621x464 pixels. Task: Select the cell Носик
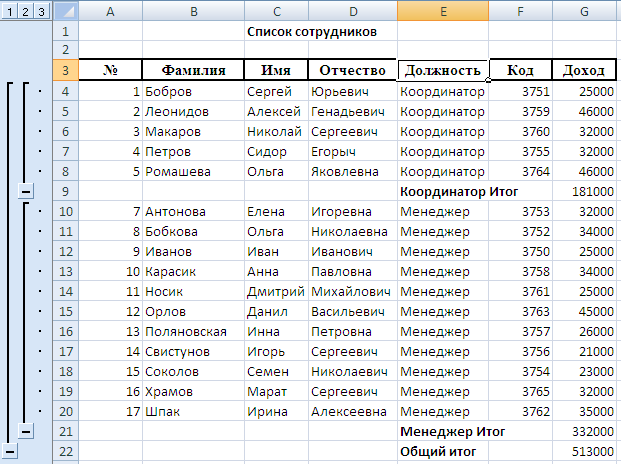pos(193,291)
